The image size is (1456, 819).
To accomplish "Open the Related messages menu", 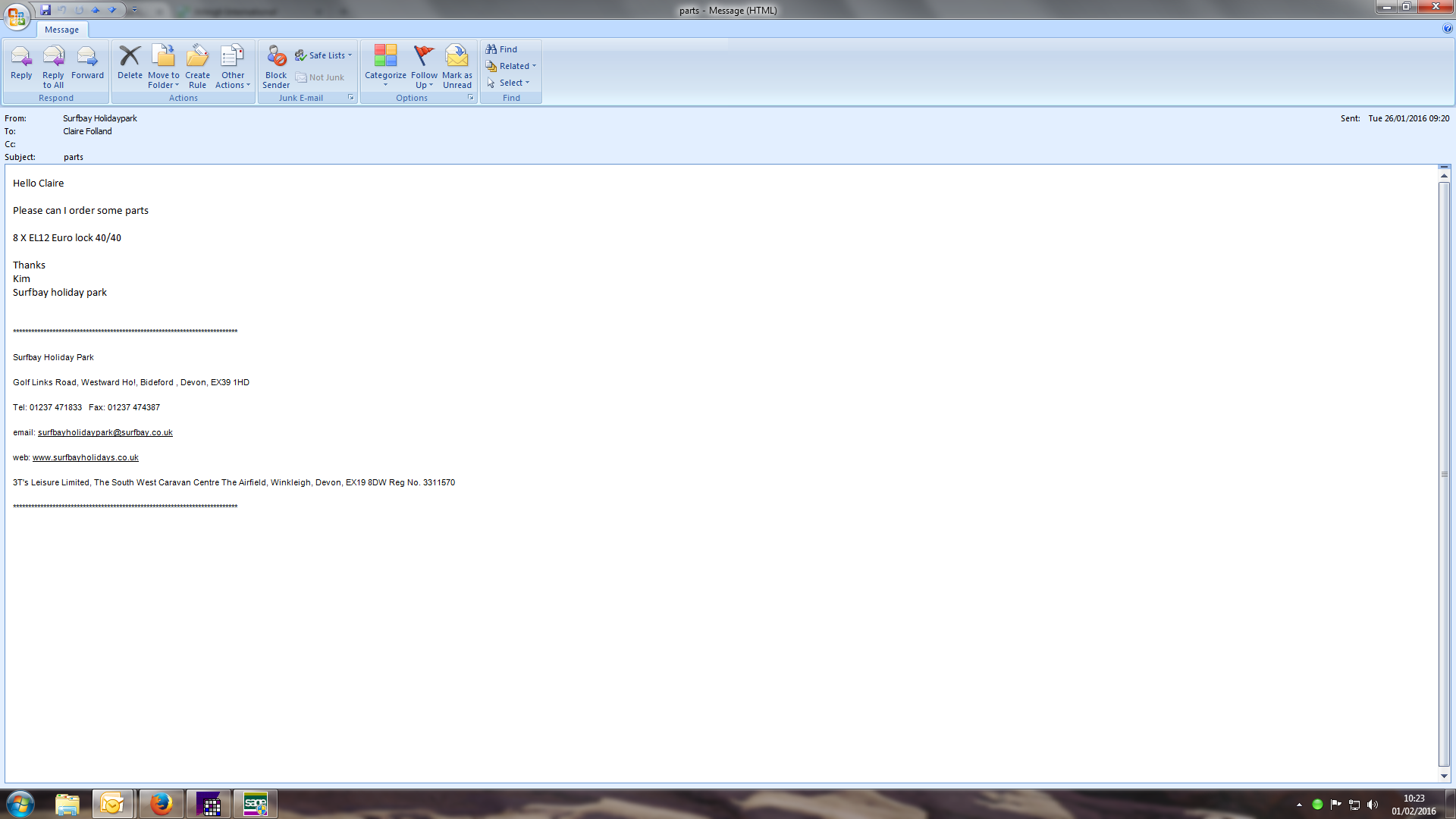I will 513,66.
